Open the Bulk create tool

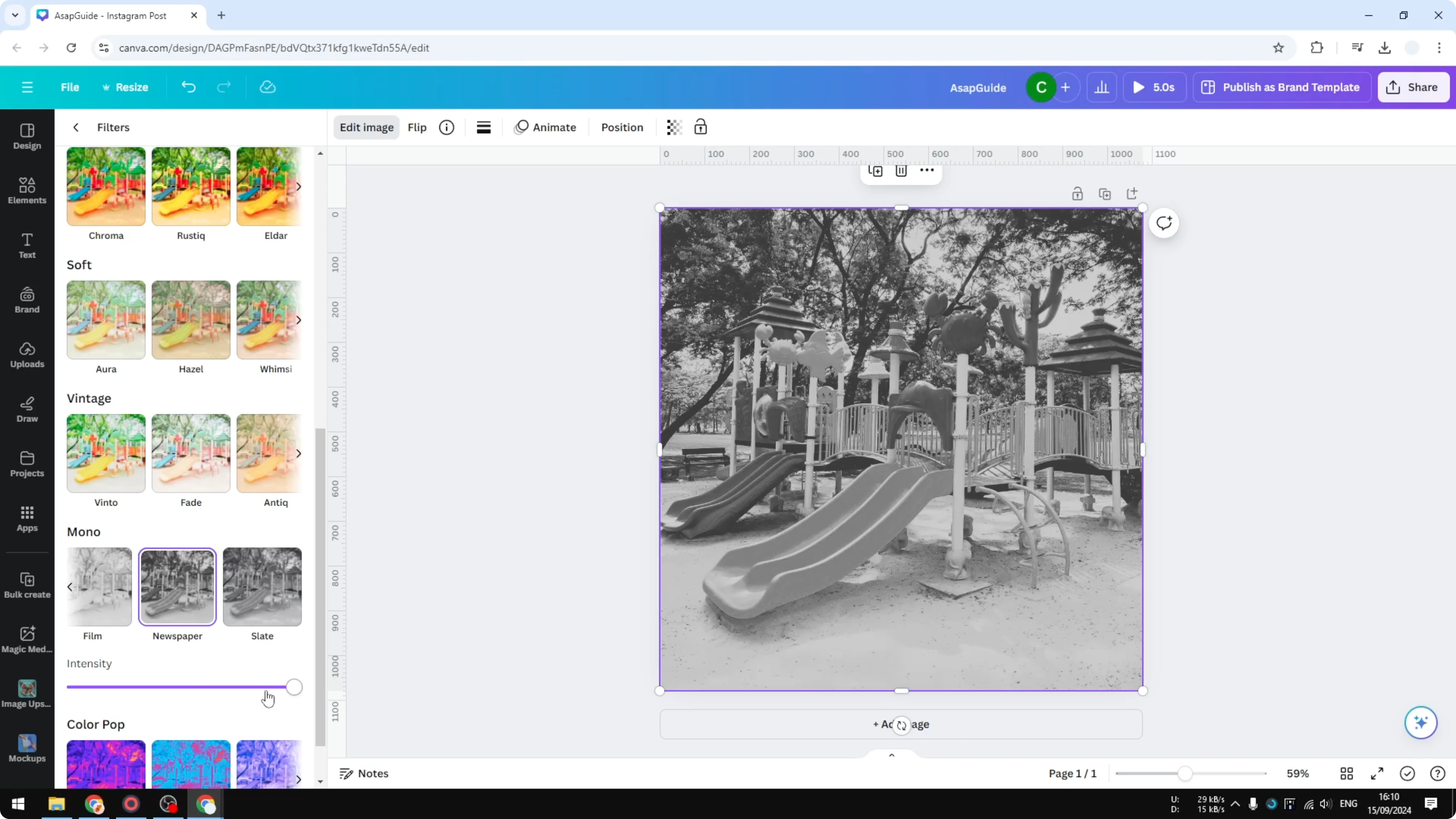[x=27, y=586]
